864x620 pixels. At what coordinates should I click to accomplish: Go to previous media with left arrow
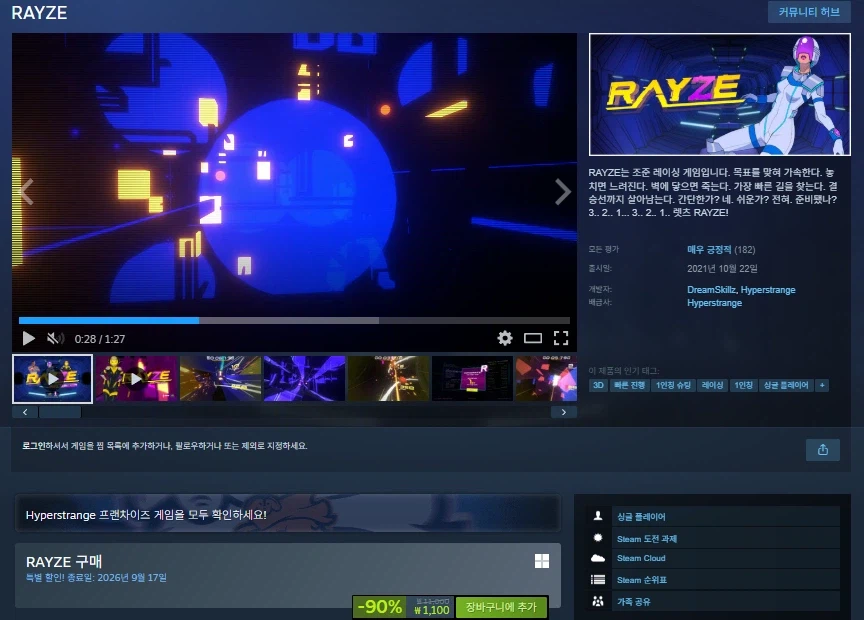26,191
